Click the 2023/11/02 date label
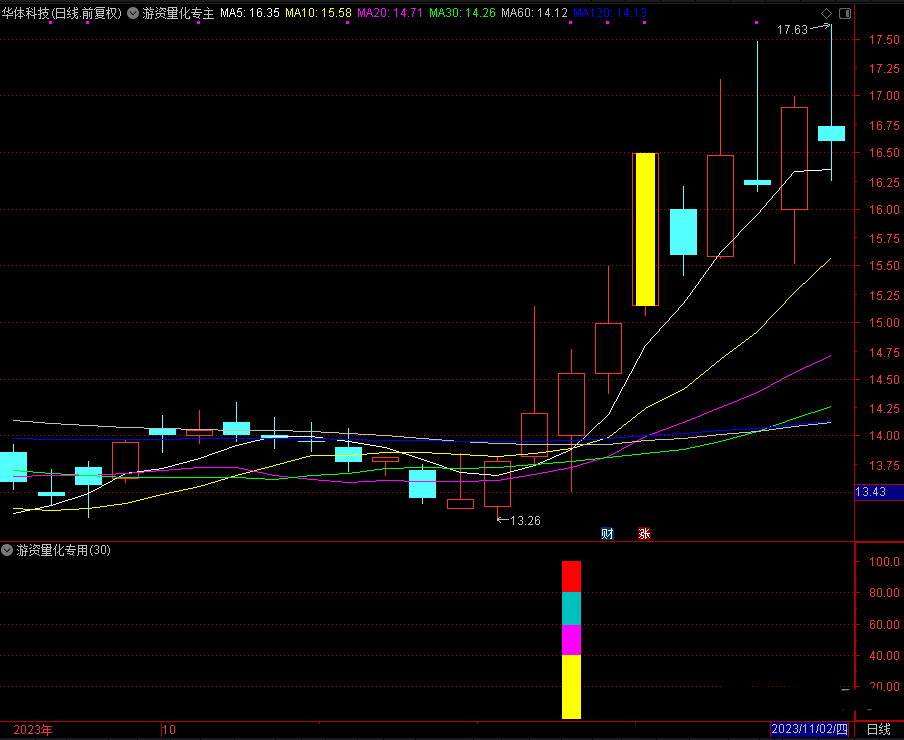904x740 pixels. pos(808,730)
